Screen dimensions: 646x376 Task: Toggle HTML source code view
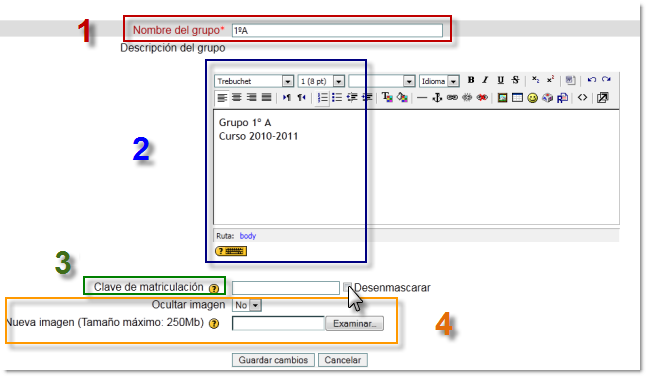coord(582,98)
